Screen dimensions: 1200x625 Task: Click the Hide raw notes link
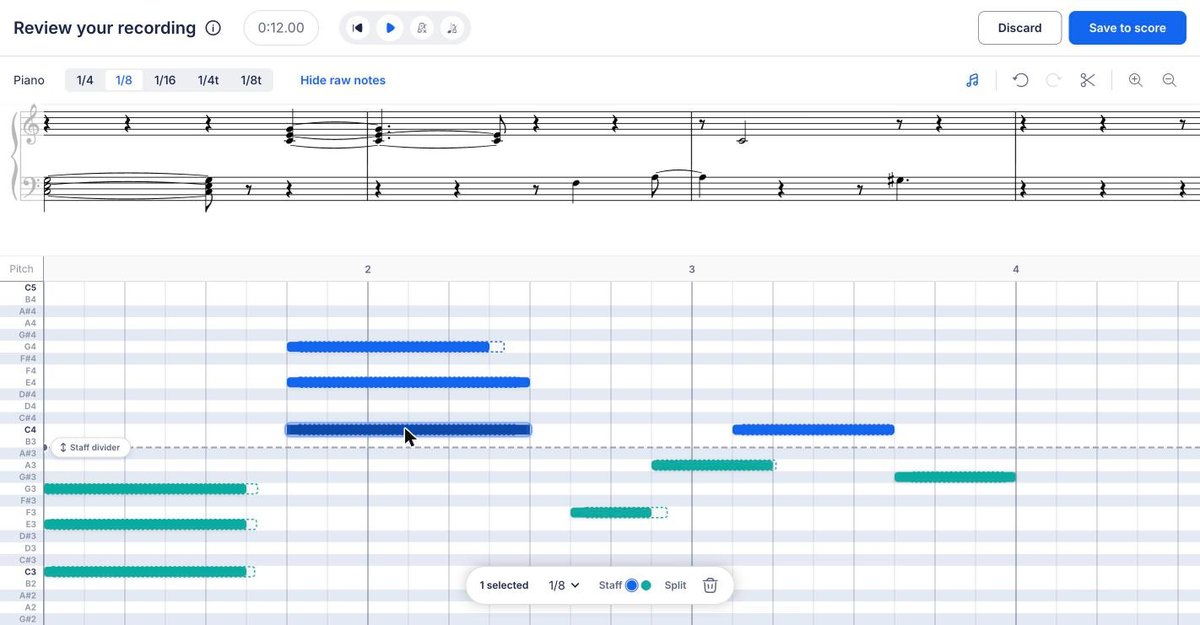click(343, 80)
